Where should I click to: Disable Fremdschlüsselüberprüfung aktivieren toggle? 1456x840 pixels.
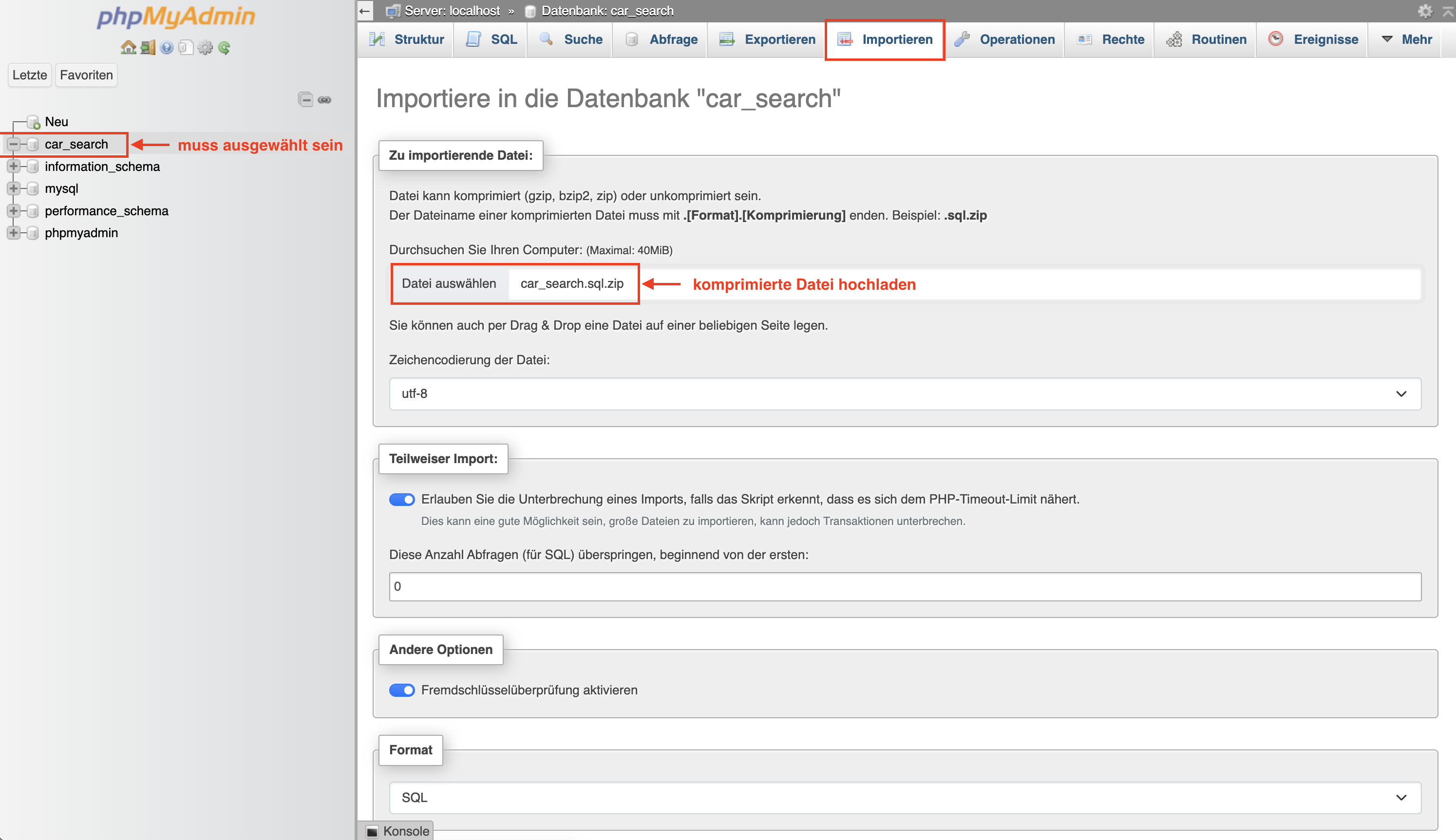click(402, 690)
